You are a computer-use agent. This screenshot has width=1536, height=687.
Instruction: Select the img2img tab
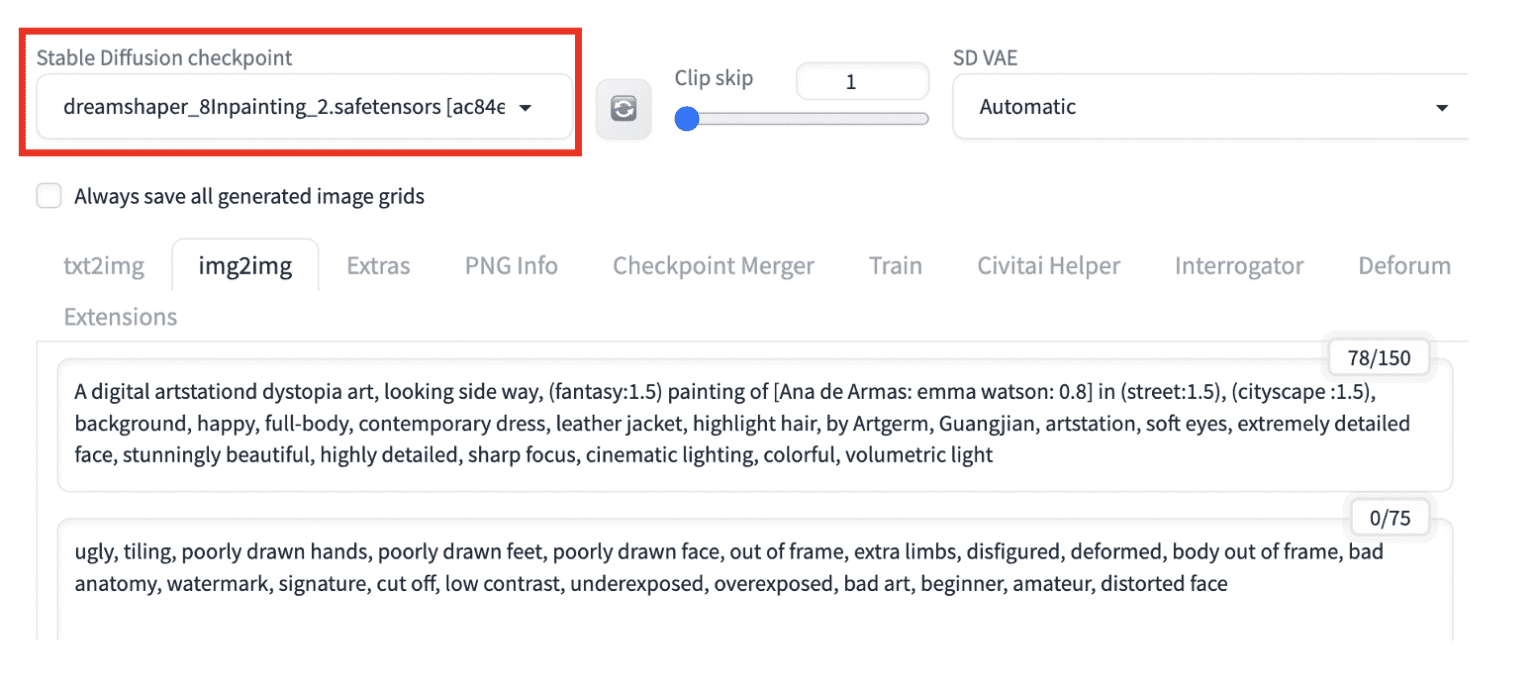(245, 264)
